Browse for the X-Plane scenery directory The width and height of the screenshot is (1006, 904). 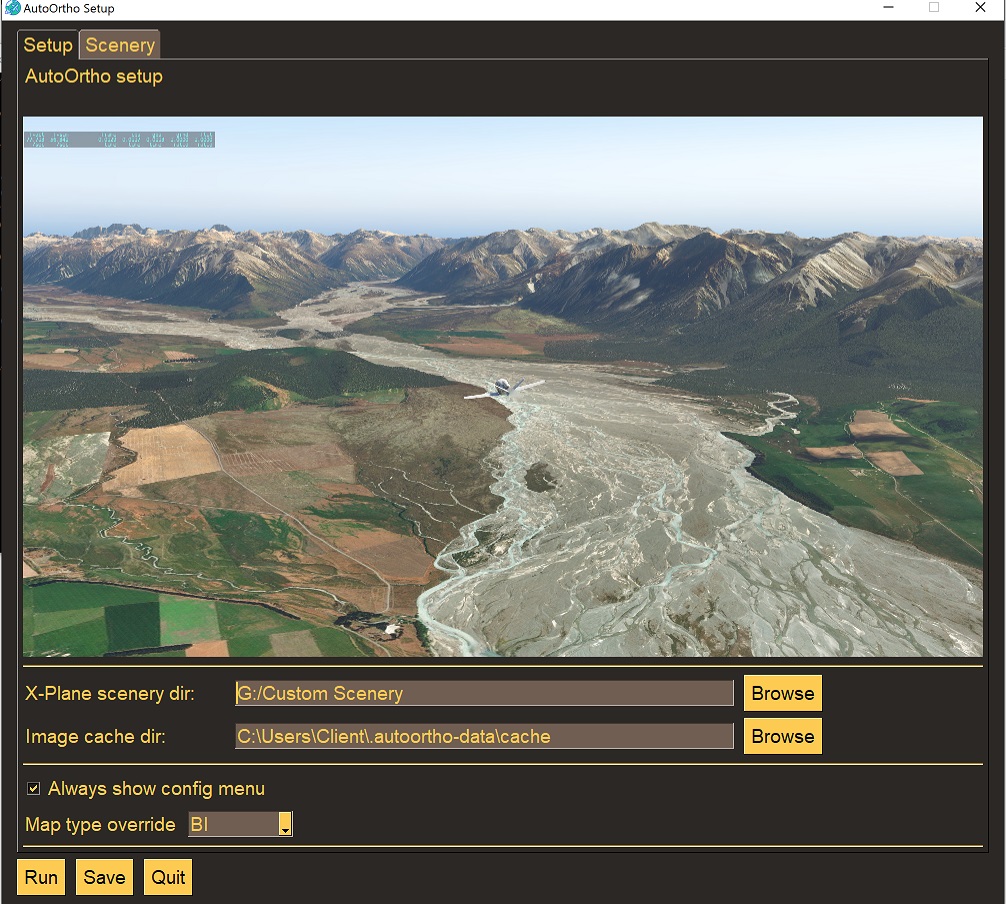pyautogui.click(x=783, y=694)
